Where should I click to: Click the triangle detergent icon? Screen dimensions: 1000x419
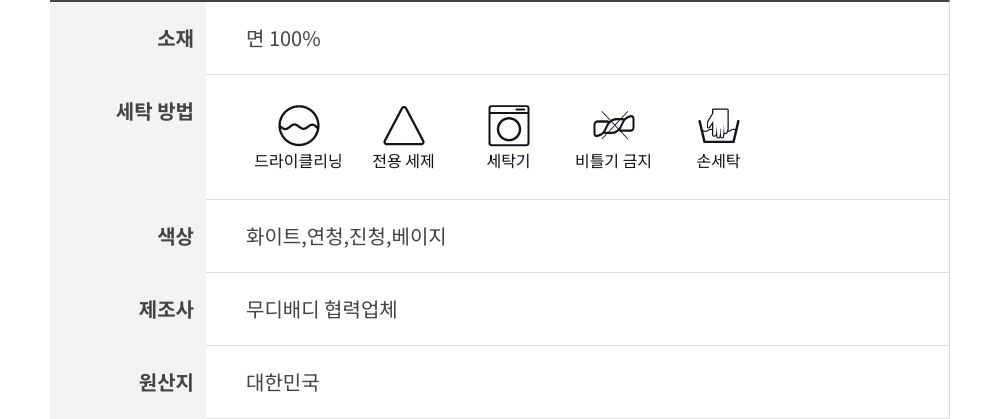[x=404, y=126]
